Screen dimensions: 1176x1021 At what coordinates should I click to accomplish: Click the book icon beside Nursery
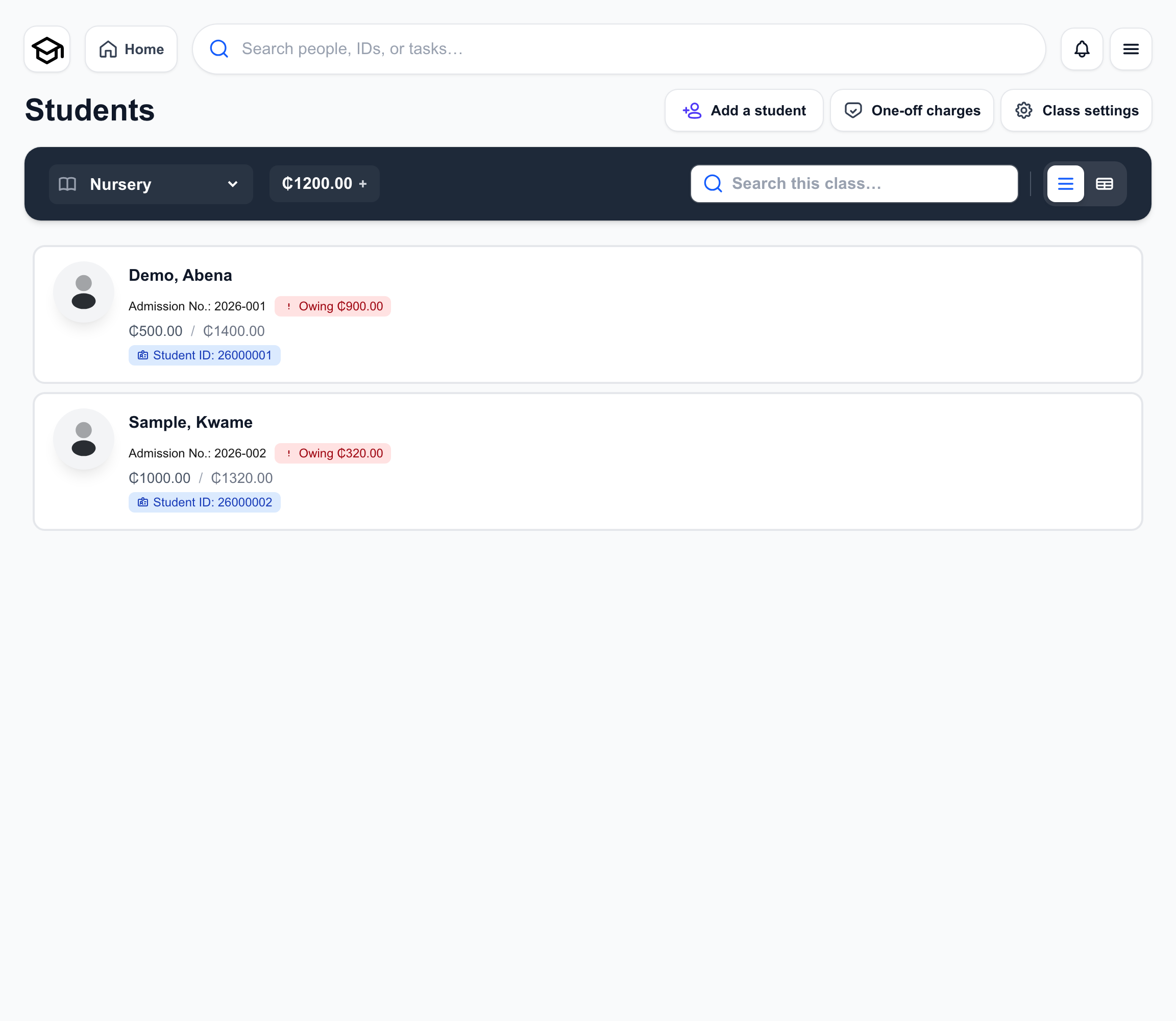point(67,184)
